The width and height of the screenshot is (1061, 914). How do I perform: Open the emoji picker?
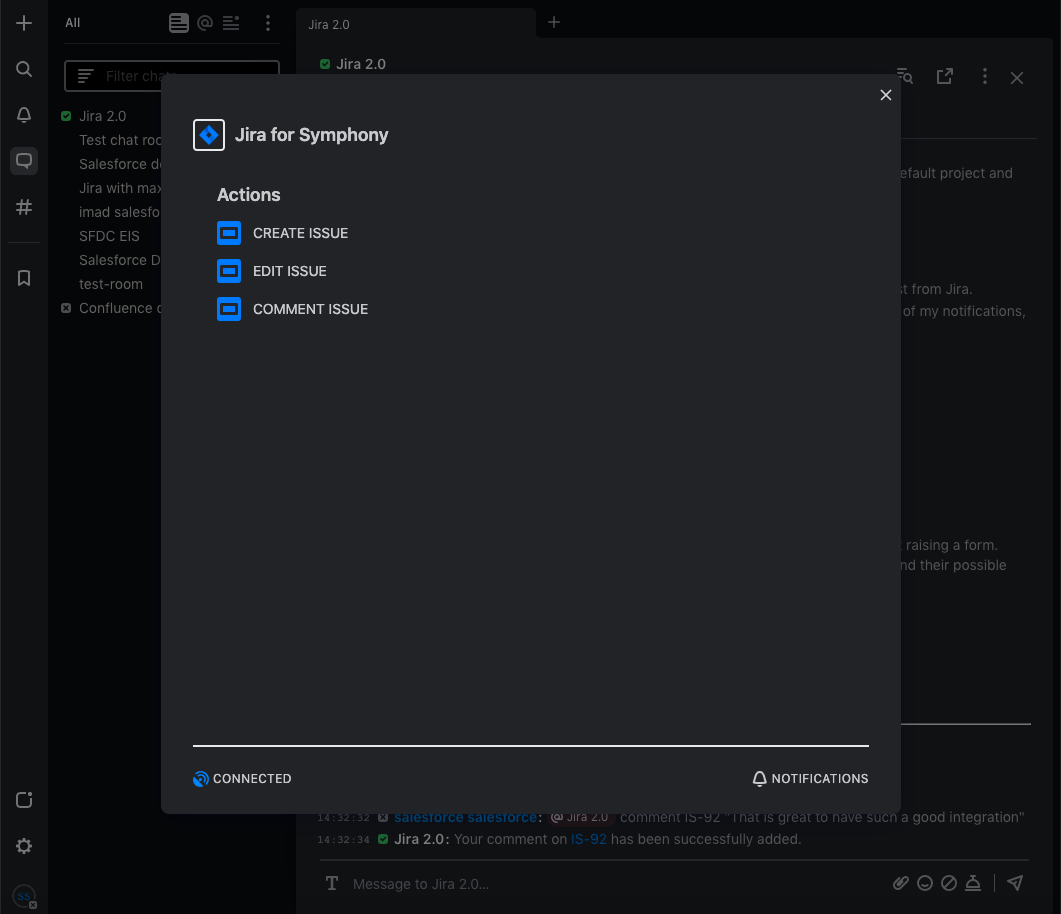coord(925,883)
